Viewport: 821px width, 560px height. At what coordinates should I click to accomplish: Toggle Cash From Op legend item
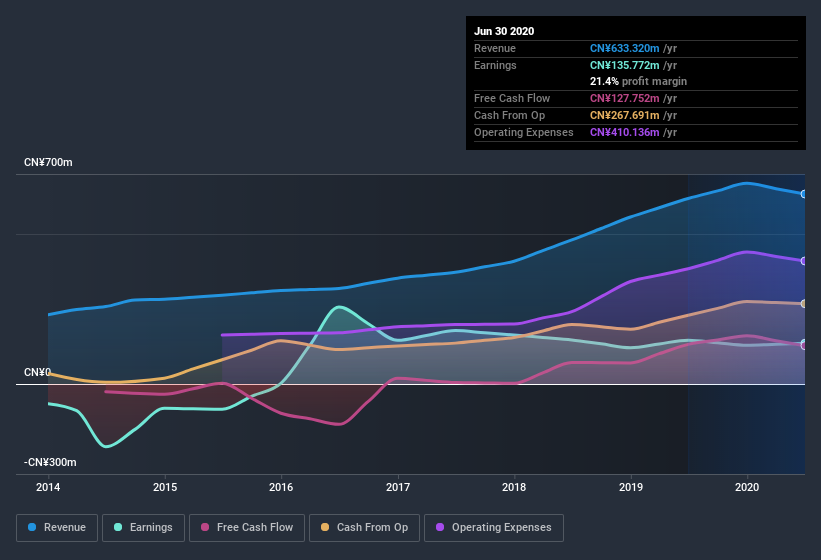tap(363, 527)
